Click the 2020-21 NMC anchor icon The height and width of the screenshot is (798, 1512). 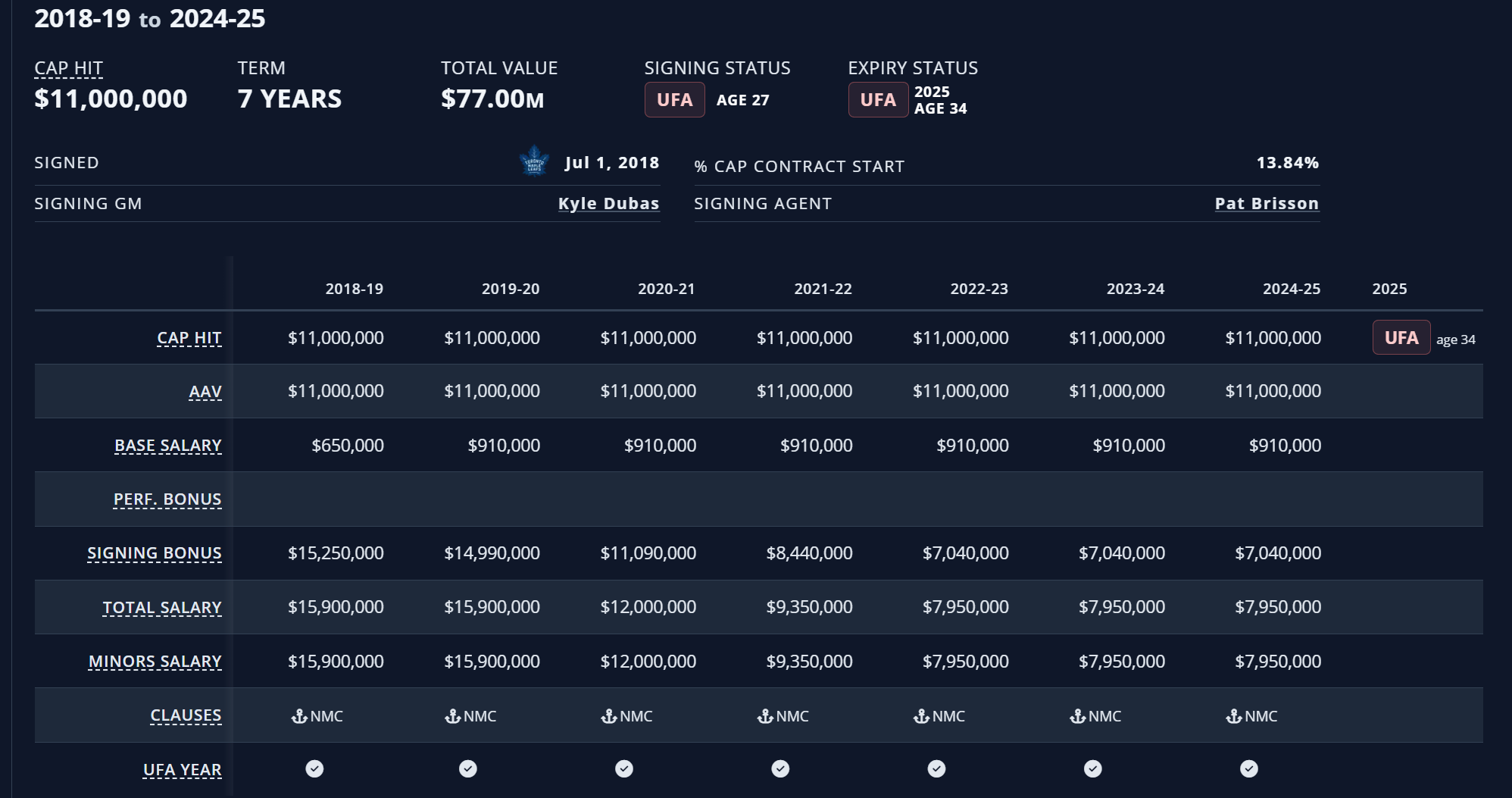[x=609, y=716]
